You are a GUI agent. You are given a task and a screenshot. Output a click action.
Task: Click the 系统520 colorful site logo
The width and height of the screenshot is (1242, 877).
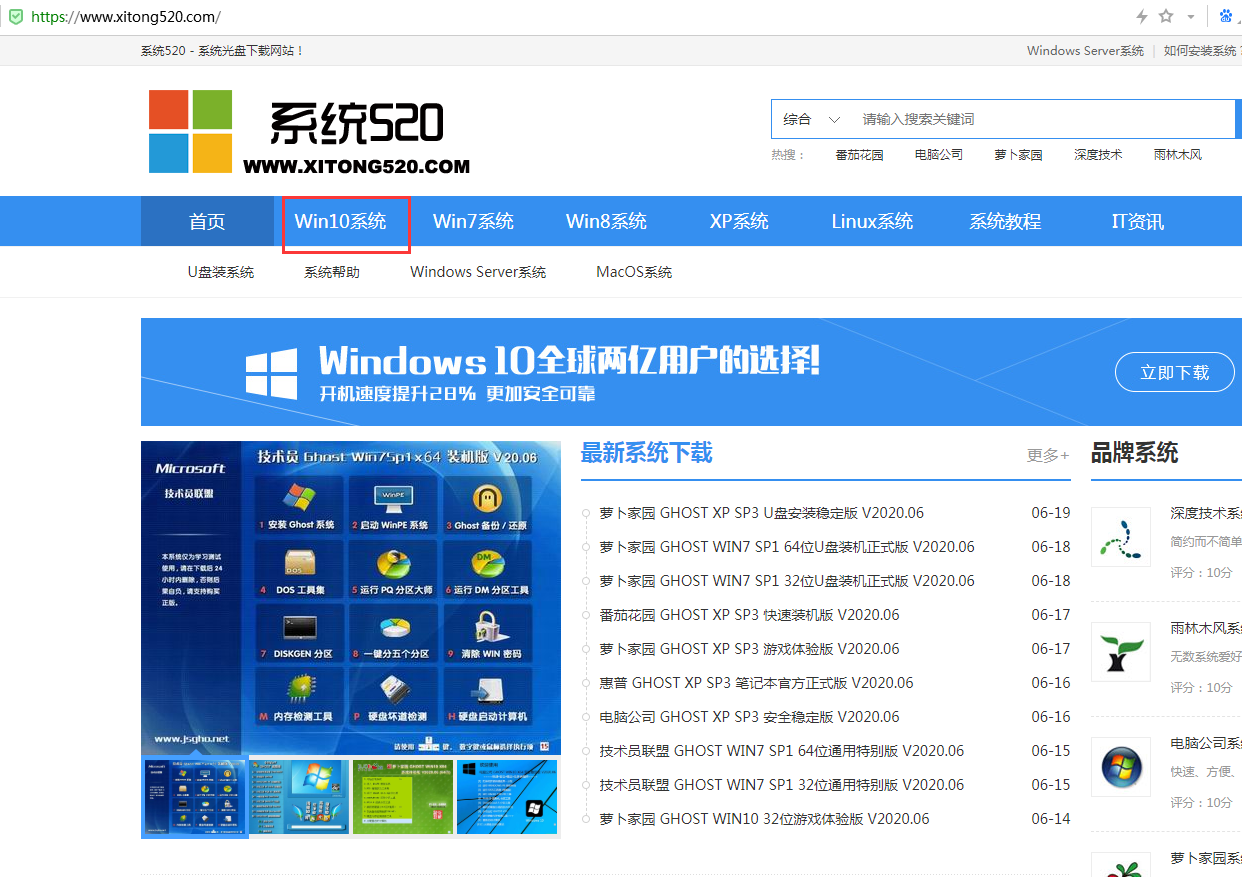tap(190, 131)
